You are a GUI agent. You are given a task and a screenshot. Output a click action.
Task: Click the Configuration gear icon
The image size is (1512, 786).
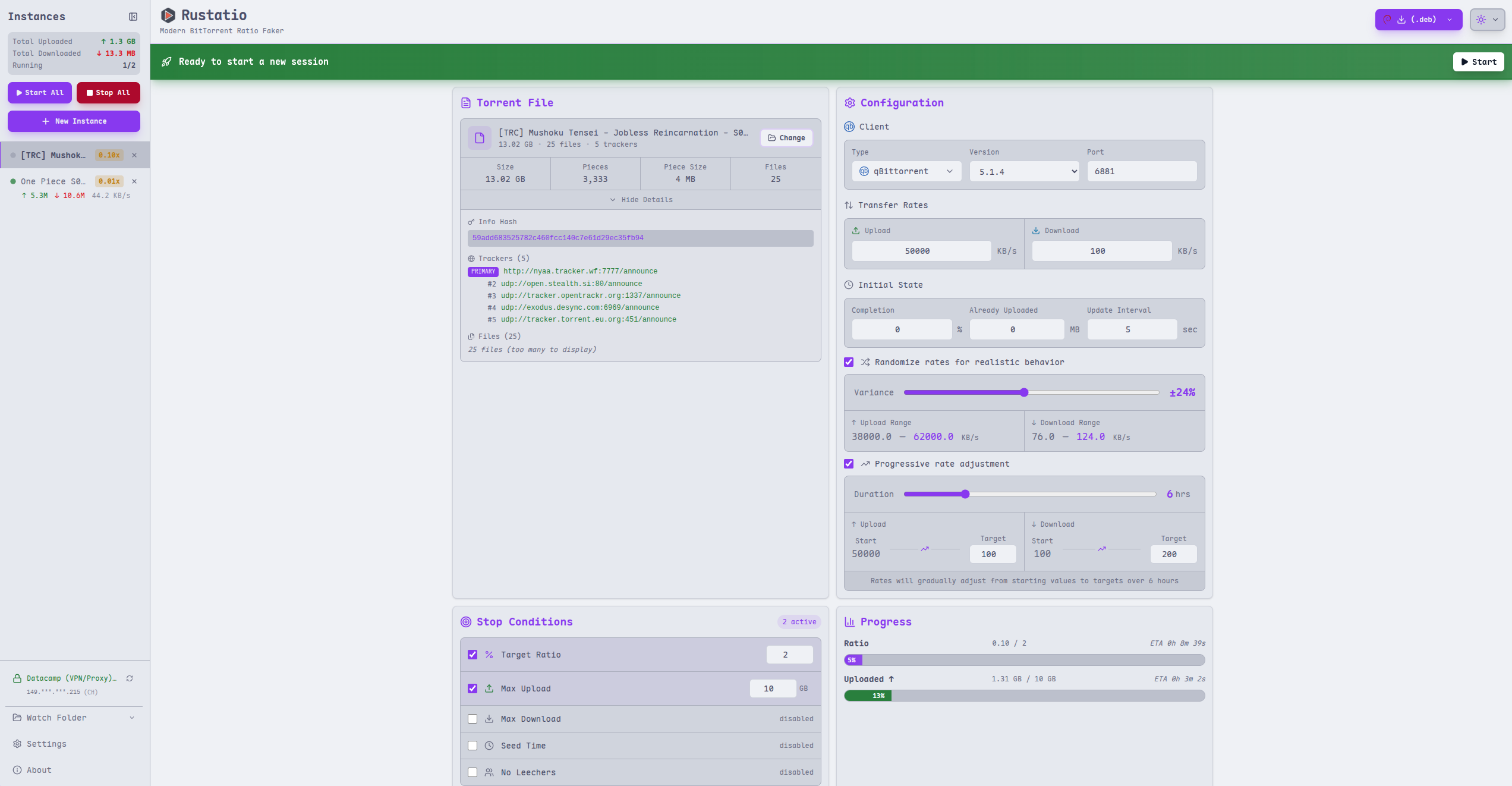click(850, 103)
